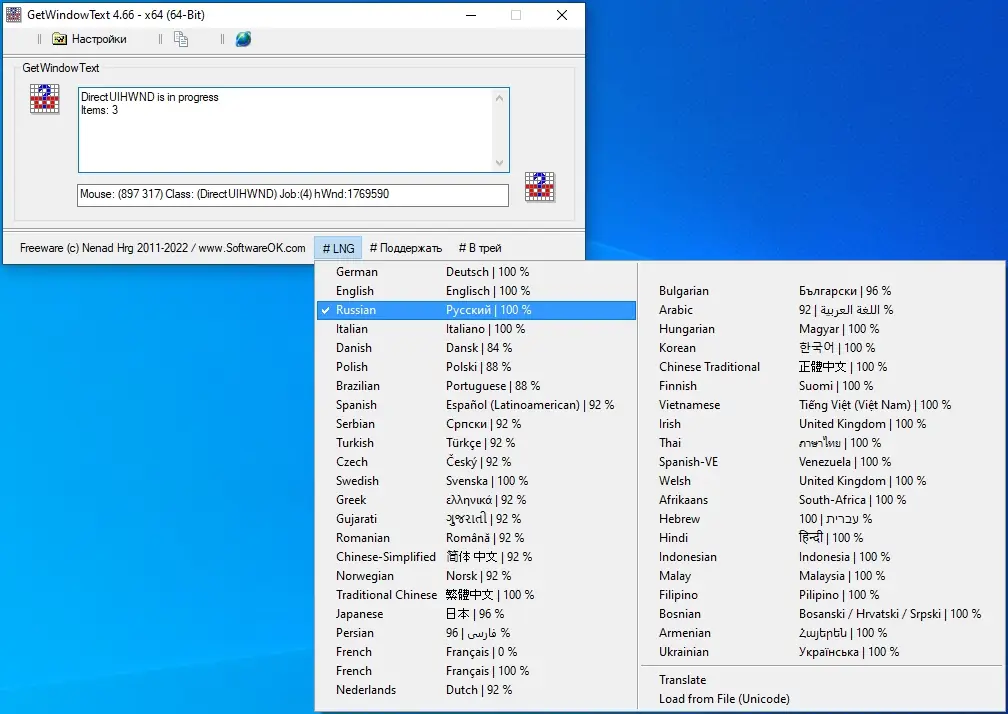Click the # В трей to-tray button

click(480, 248)
